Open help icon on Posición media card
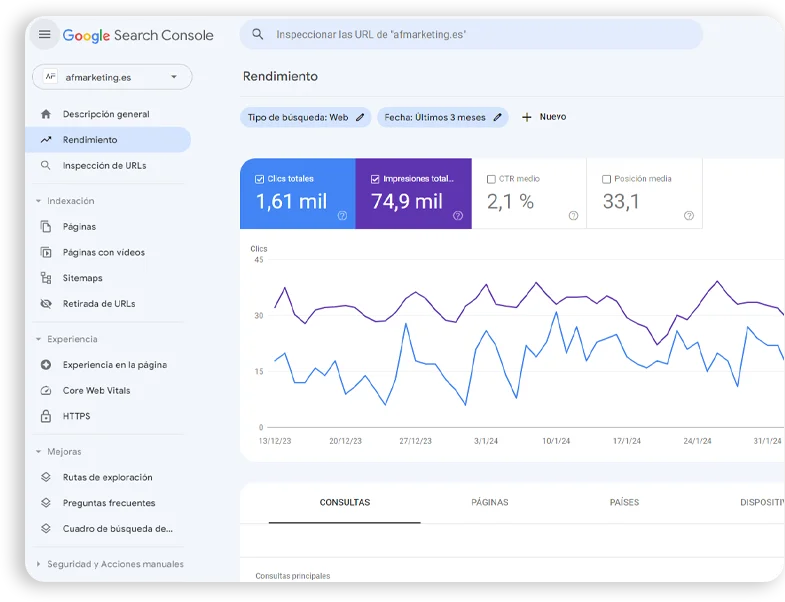Screen dimensions: 785x602 [x=689, y=216]
